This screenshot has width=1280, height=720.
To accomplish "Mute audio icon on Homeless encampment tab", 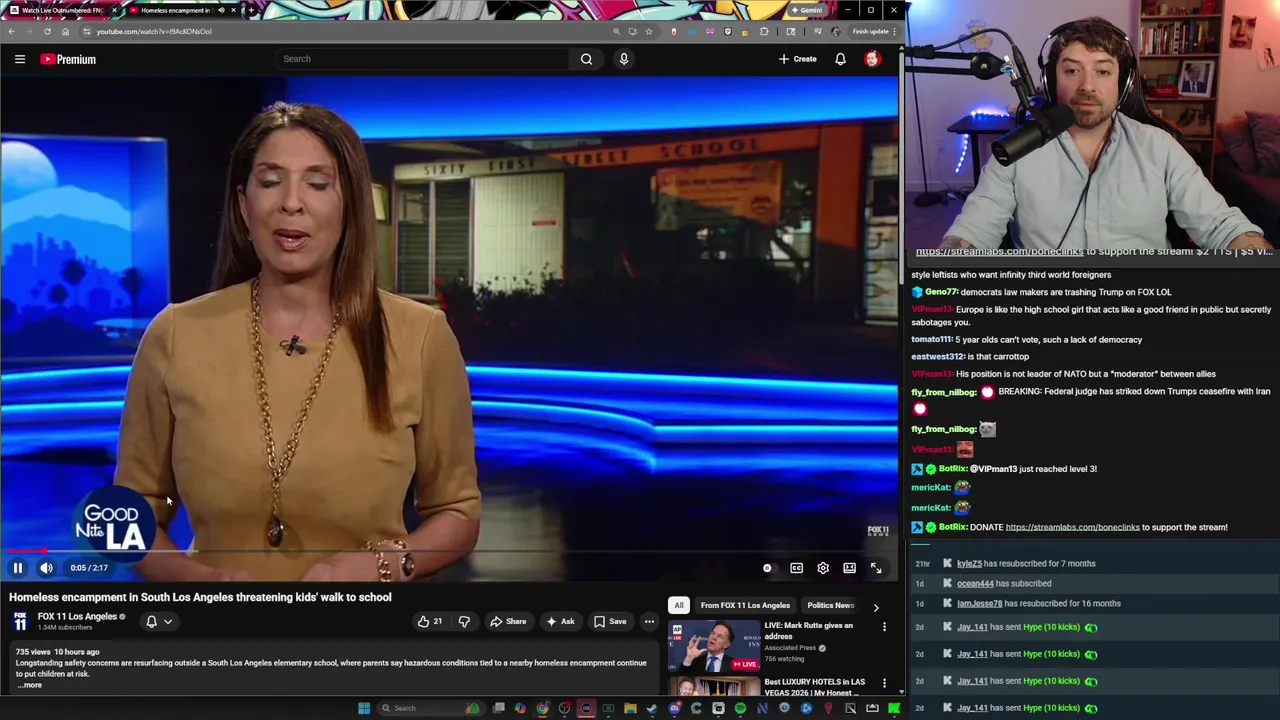I will point(221,10).
